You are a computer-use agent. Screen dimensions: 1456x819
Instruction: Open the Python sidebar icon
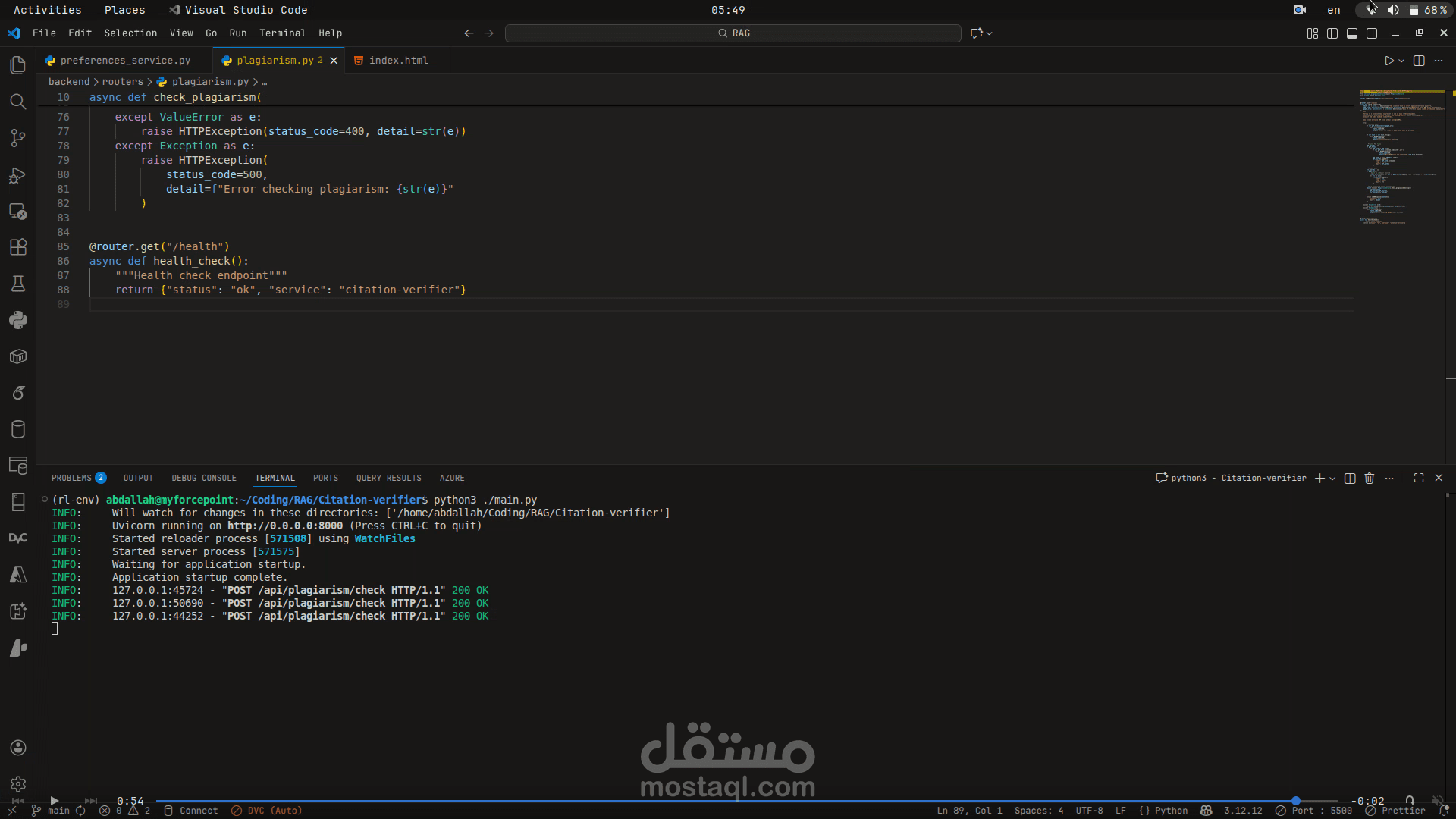pyautogui.click(x=18, y=320)
